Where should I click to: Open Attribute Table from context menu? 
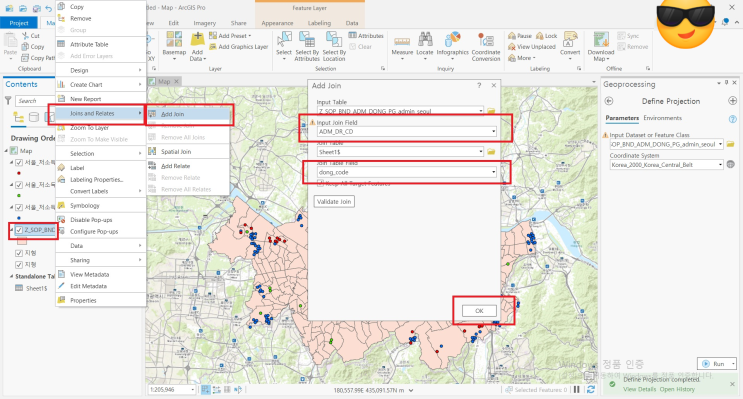pos(100,44)
